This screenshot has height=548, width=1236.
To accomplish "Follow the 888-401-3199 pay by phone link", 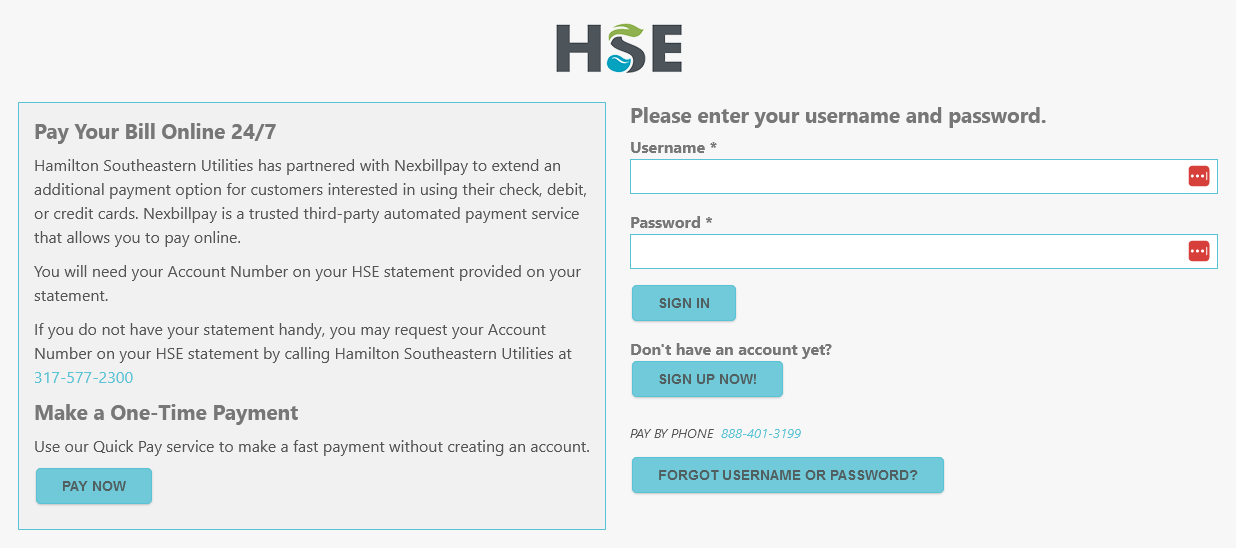I will pyautogui.click(x=760, y=433).
